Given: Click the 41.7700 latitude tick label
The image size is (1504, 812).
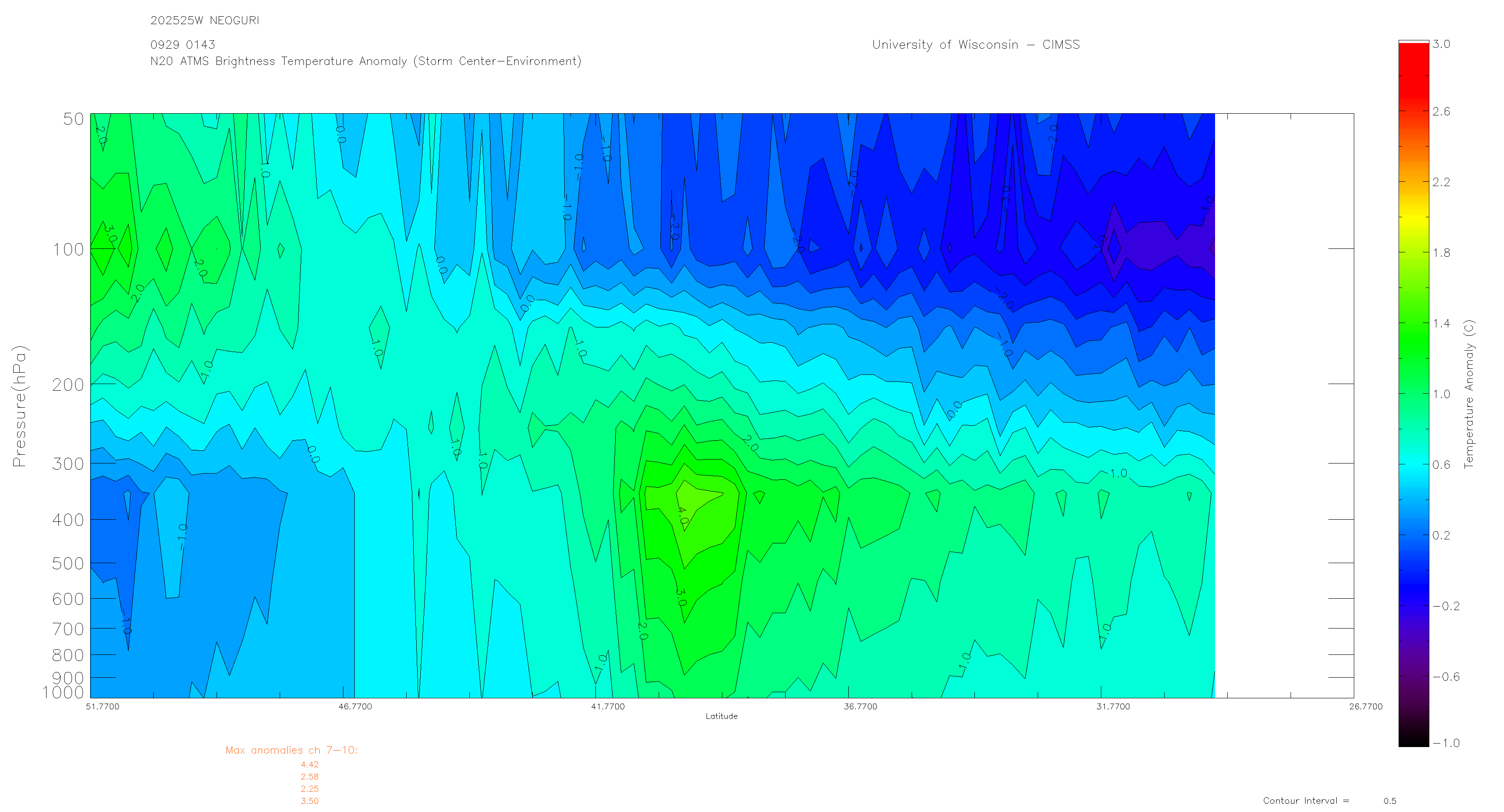Looking at the screenshot, I should coord(608,707).
